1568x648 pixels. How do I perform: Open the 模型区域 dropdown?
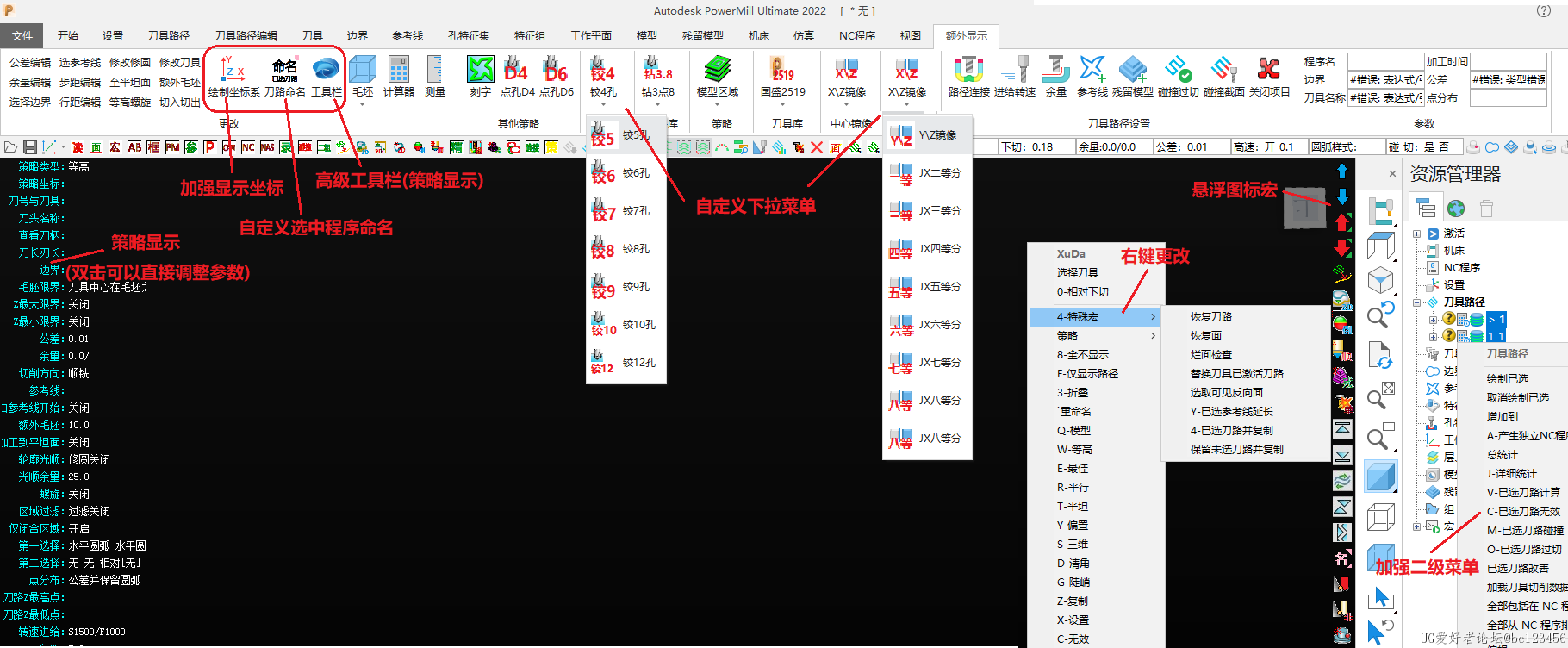[x=717, y=105]
